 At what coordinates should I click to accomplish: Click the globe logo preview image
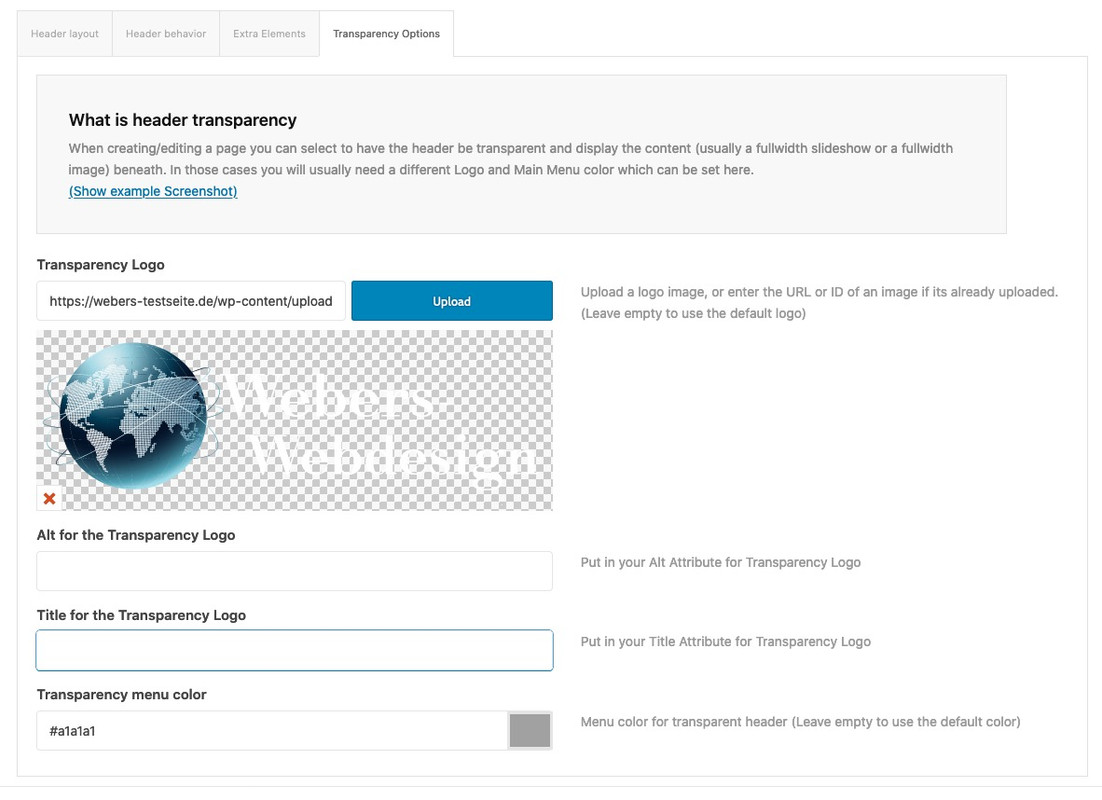pyautogui.click(x=294, y=420)
